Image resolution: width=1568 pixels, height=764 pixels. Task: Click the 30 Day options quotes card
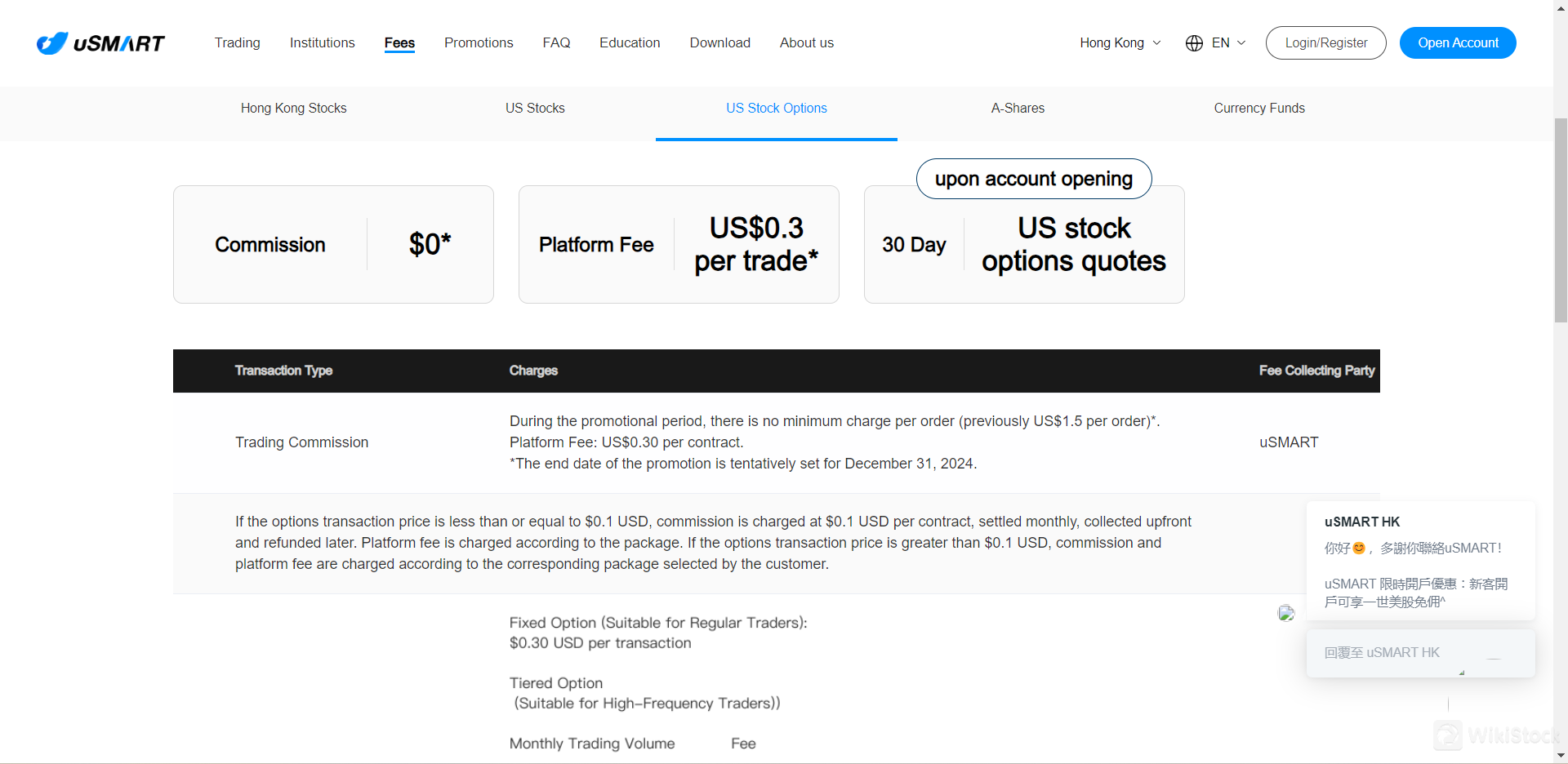[x=1024, y=245]
